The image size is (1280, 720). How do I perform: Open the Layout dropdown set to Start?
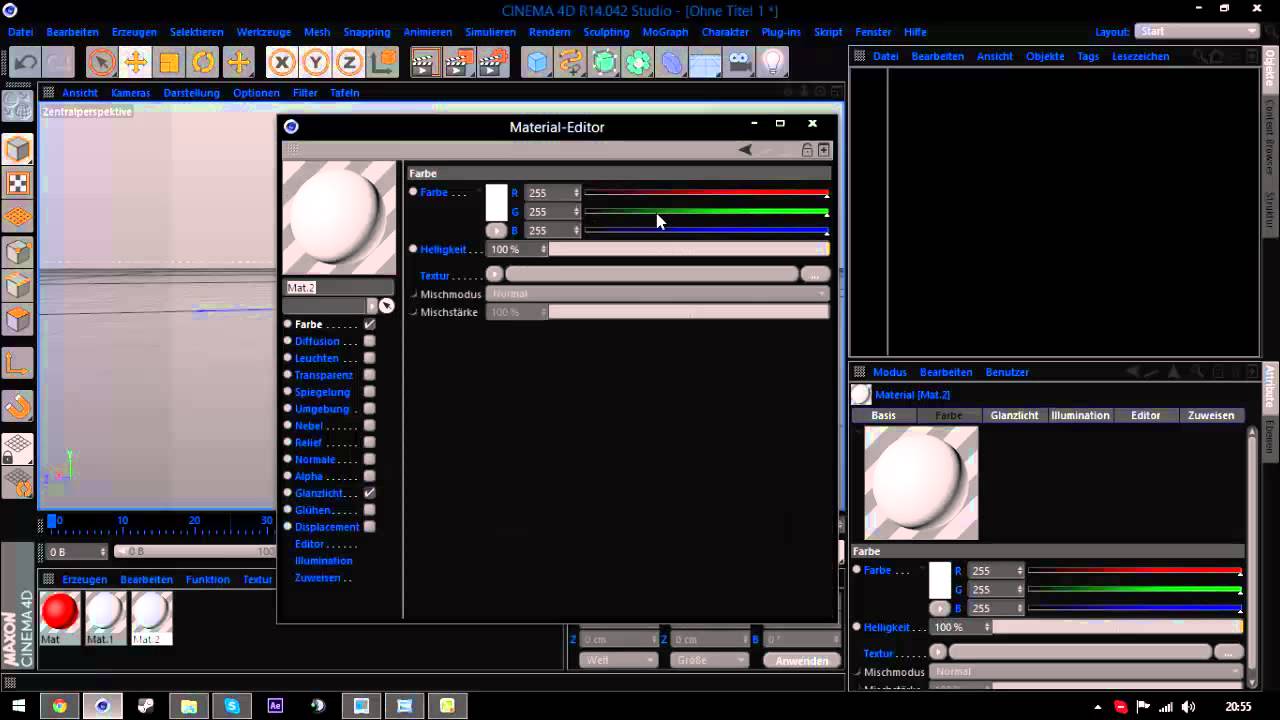[x=1199, y=31]
